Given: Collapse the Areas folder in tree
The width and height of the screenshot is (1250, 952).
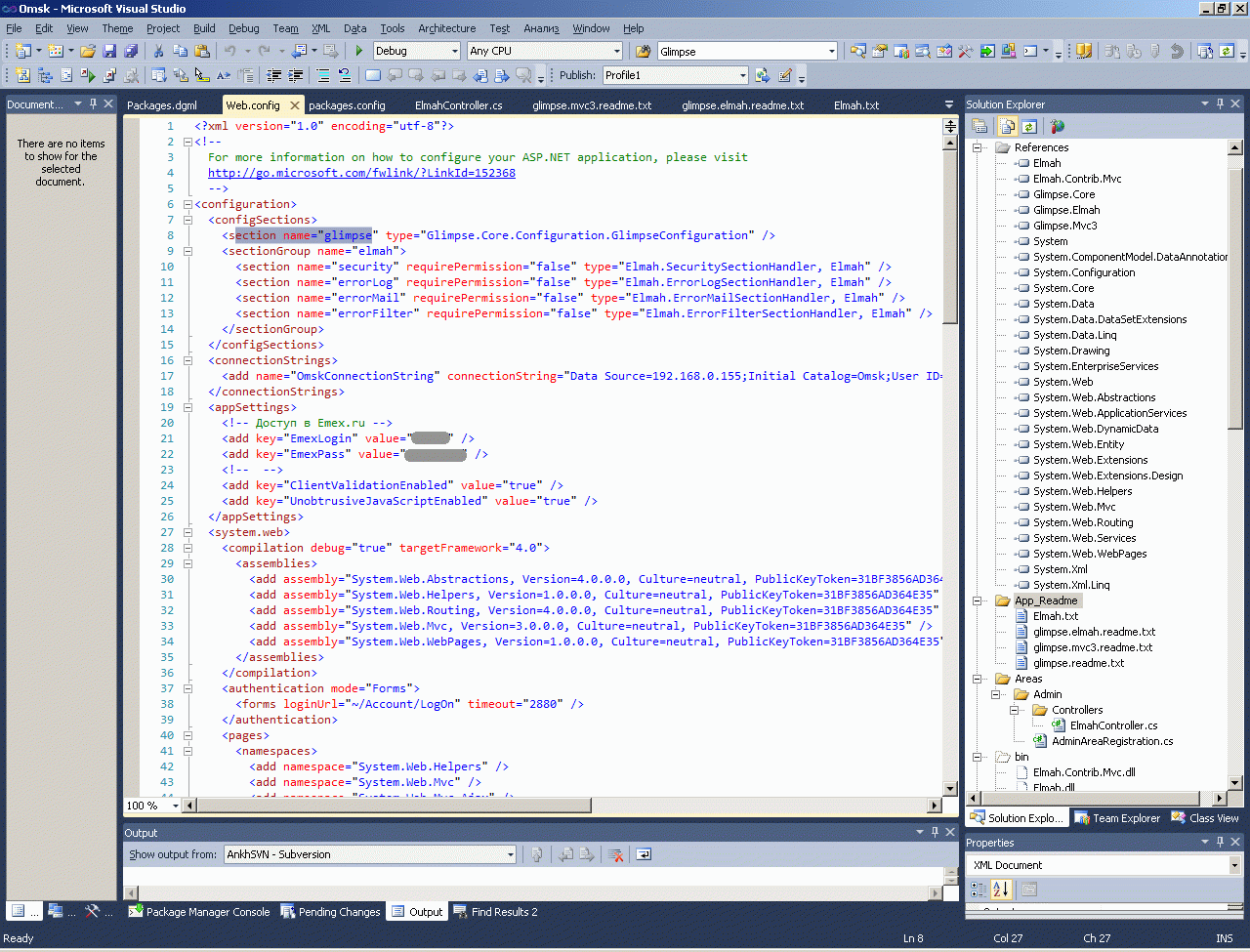Looking at the screenshot, I should [x=978, y=679].
